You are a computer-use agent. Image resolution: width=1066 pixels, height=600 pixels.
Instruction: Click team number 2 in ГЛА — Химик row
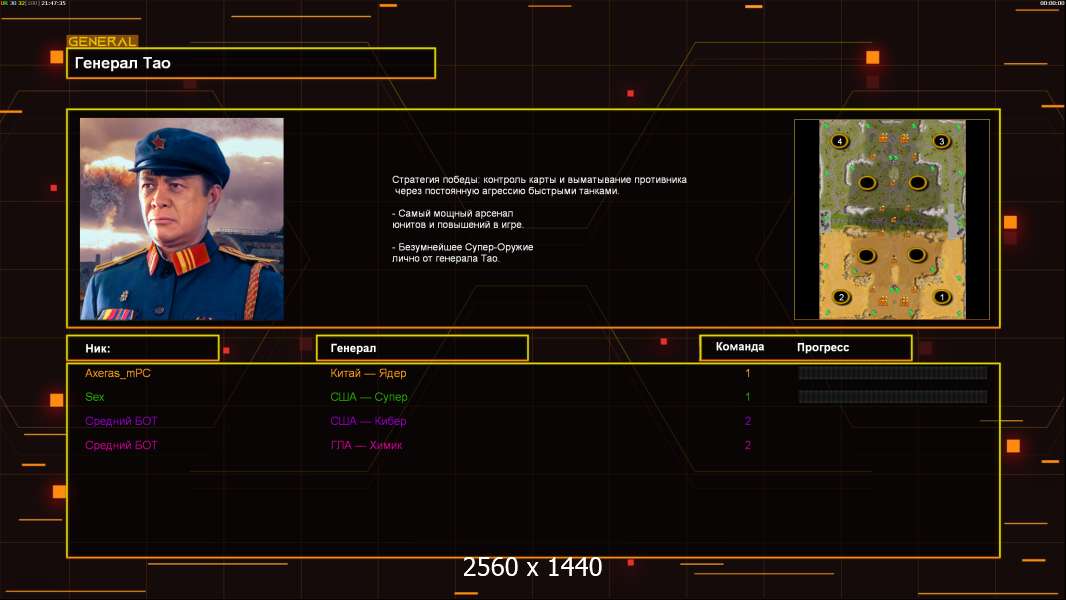pyautogui.click(x=748, y=446)
